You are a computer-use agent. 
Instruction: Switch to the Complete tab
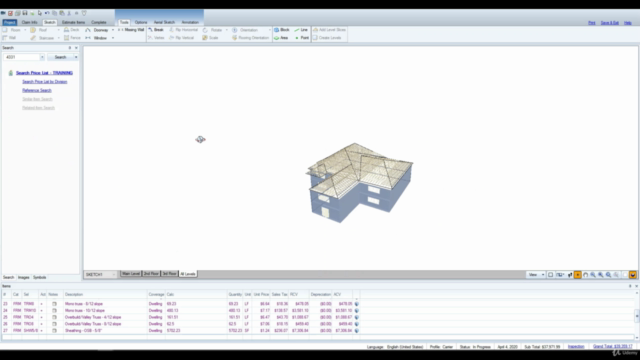pyautogui.click(x=99, y=22)
